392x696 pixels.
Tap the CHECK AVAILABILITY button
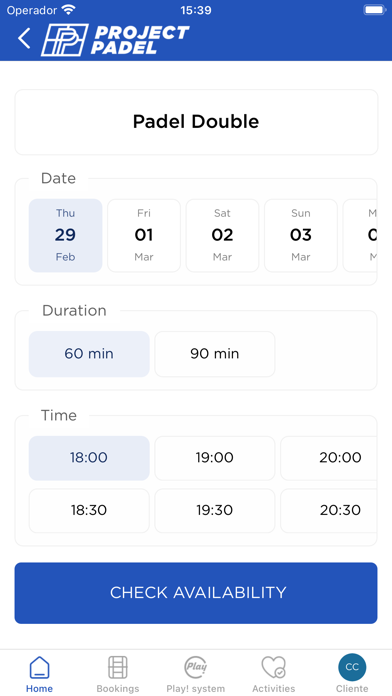pos(196,593)
